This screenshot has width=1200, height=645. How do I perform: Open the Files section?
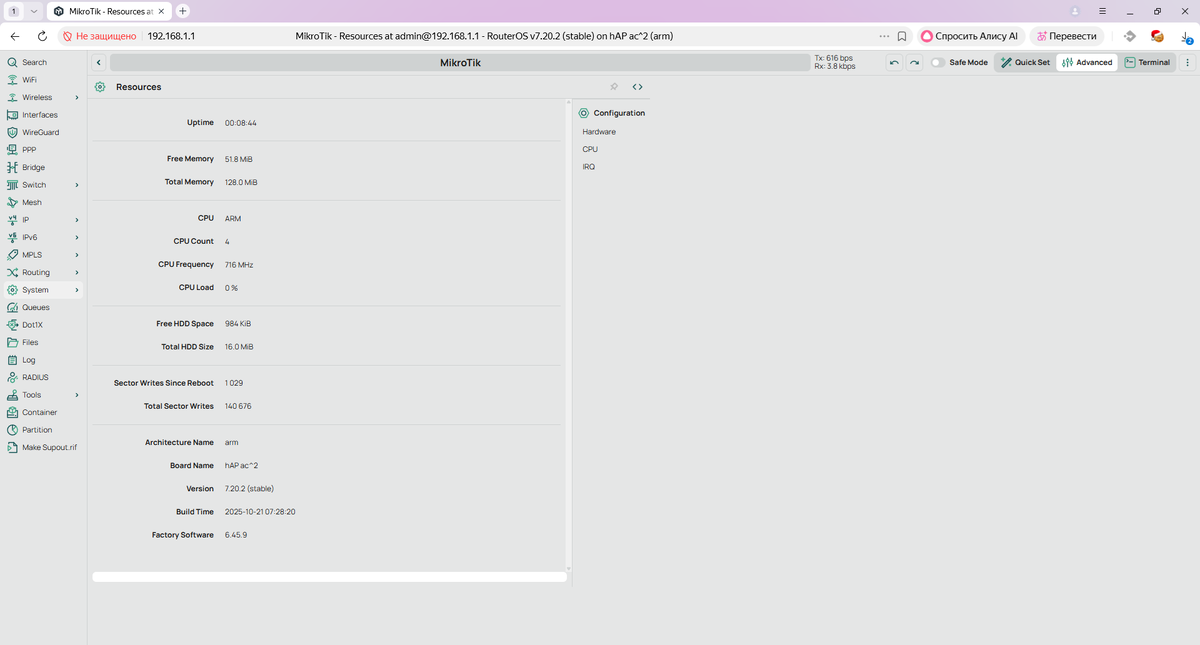pos(30,342)
